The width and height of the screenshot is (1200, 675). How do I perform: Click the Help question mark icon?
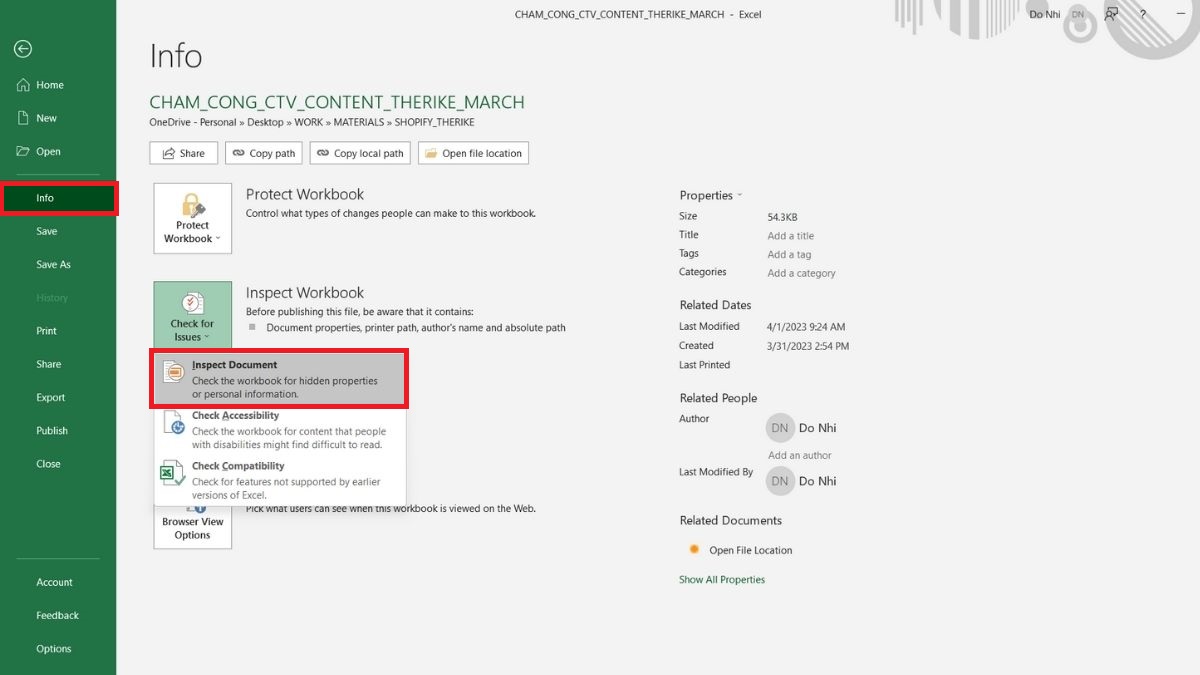[x=1143, y=14]
